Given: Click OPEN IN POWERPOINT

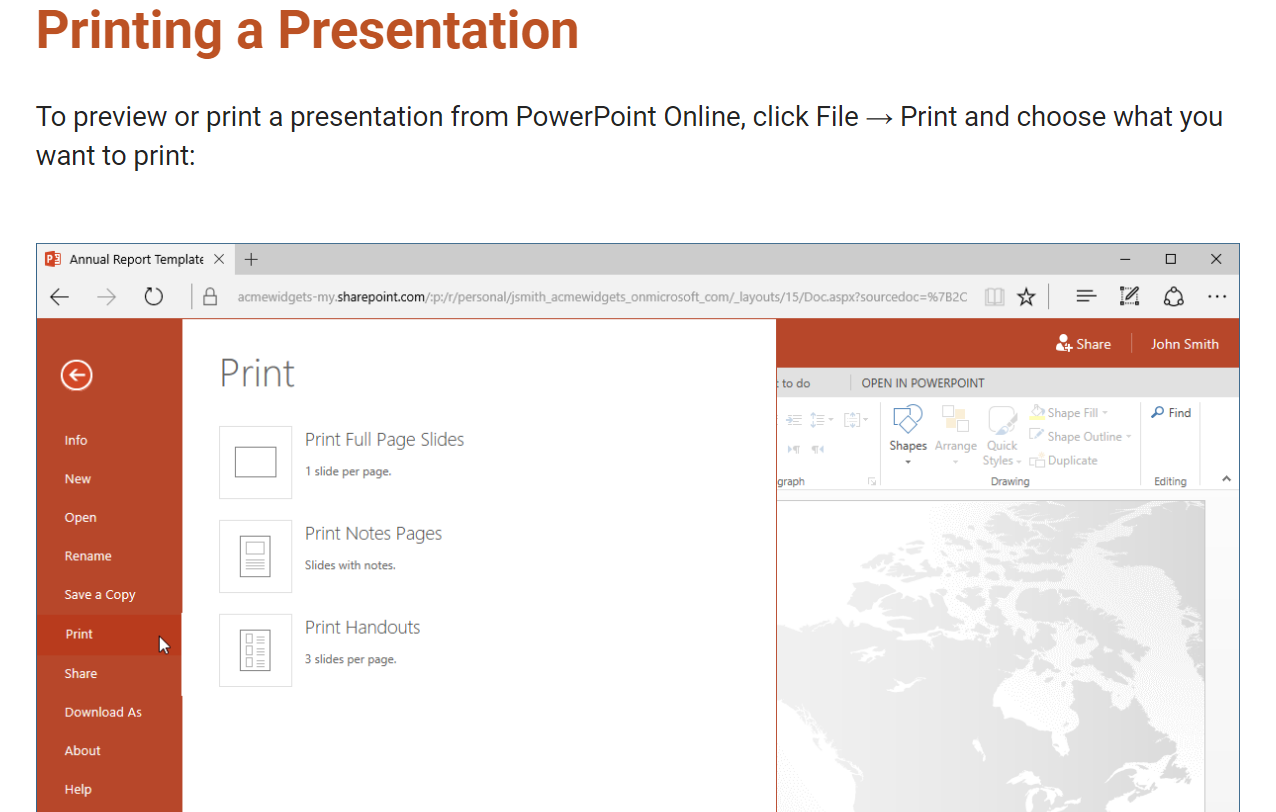Looking at the screenshot, I should point(923,383).
